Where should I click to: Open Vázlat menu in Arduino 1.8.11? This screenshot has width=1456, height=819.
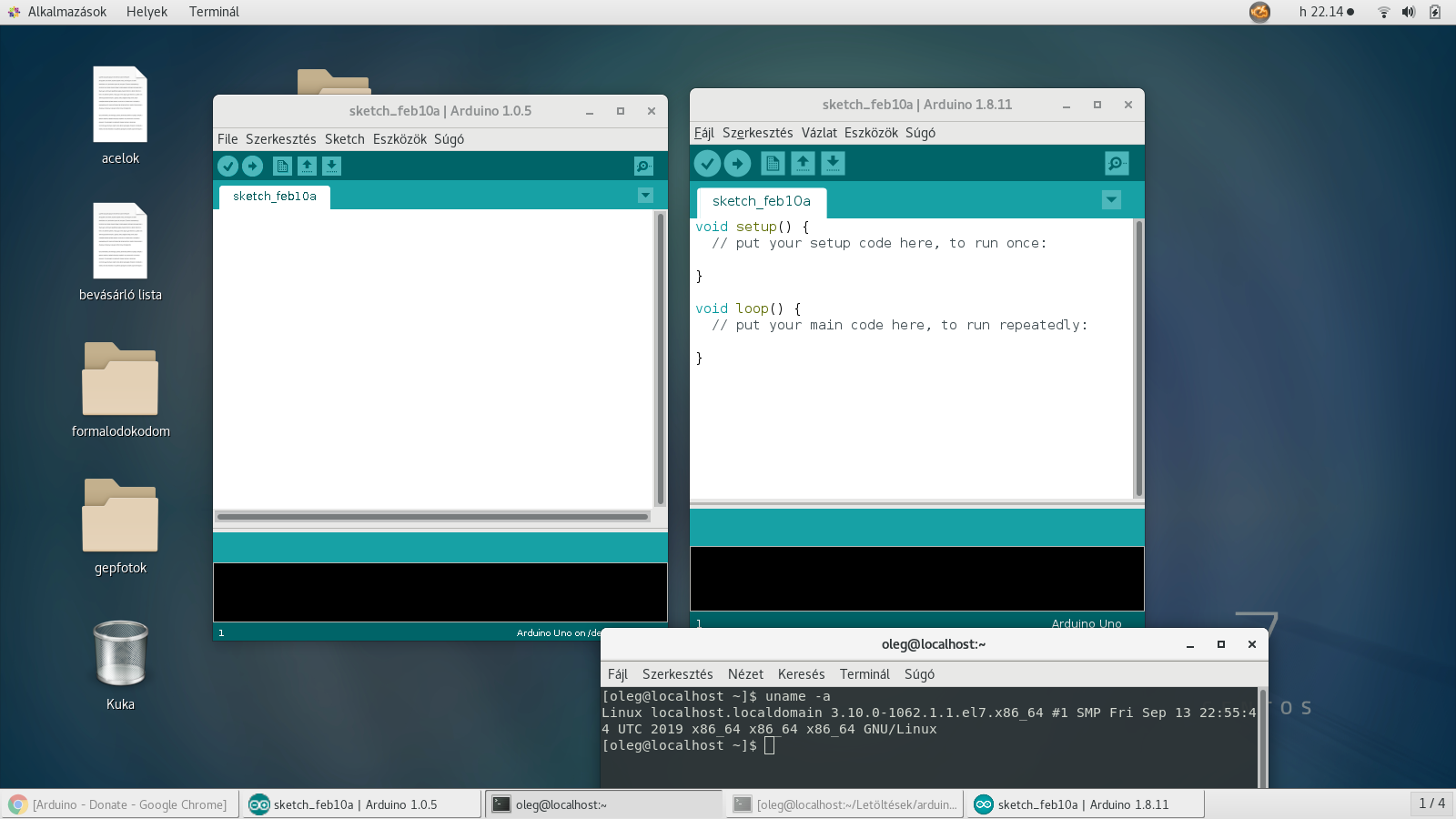point(819,133)
